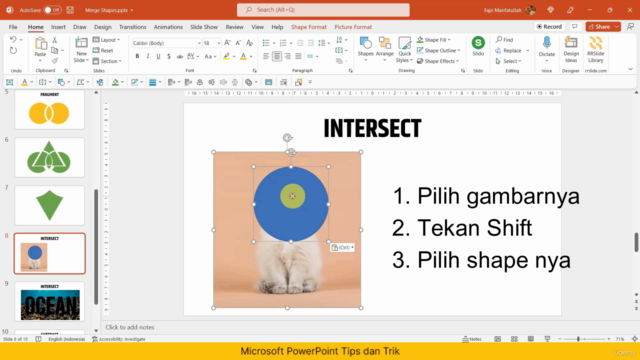This screenshot has height=360, width=640.
Task: Select slide 9 OCEAN thumbnail
Action: click(x=50, y=302)
